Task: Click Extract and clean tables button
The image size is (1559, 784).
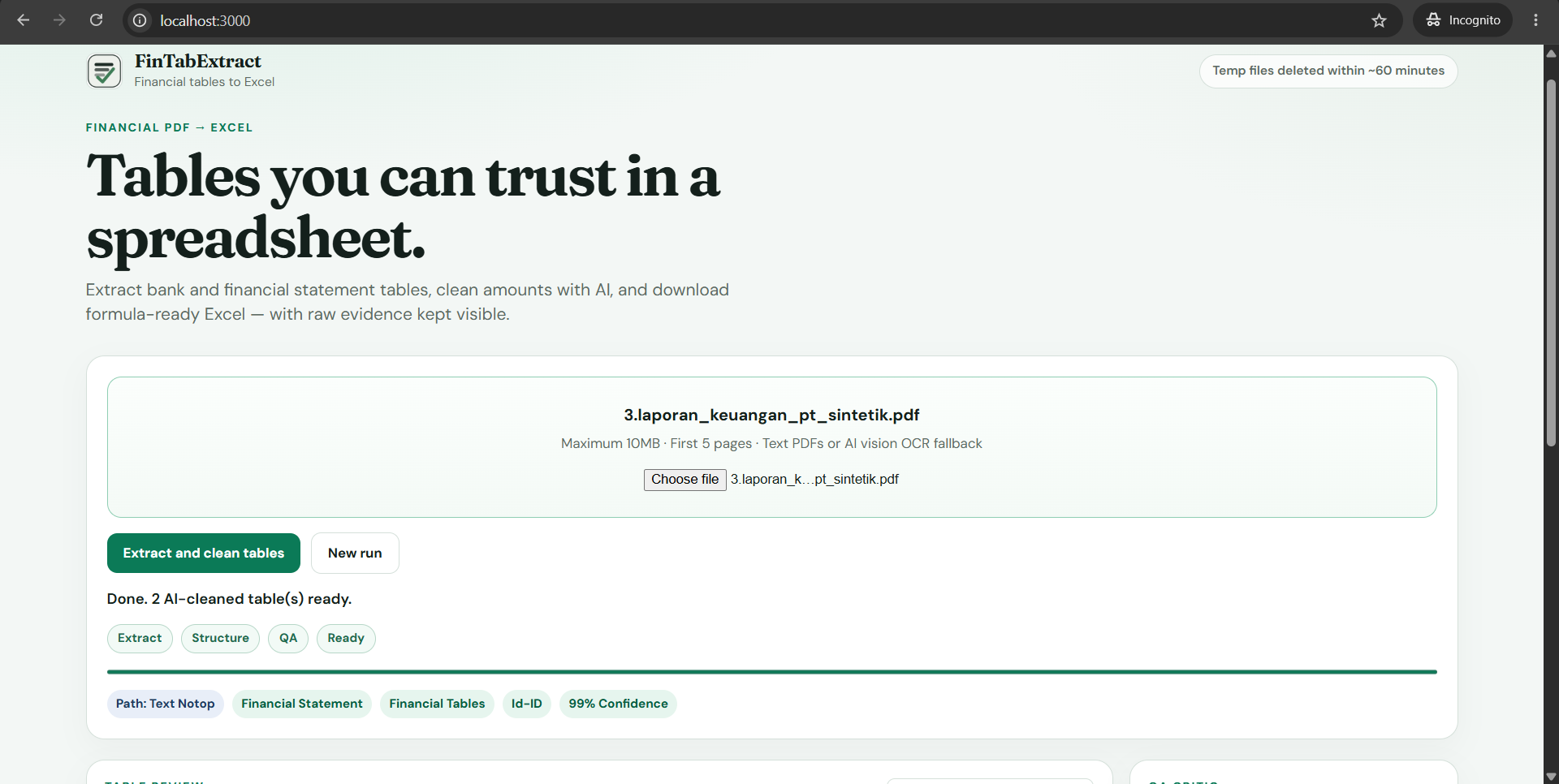Action: click(x=204, y=553)
